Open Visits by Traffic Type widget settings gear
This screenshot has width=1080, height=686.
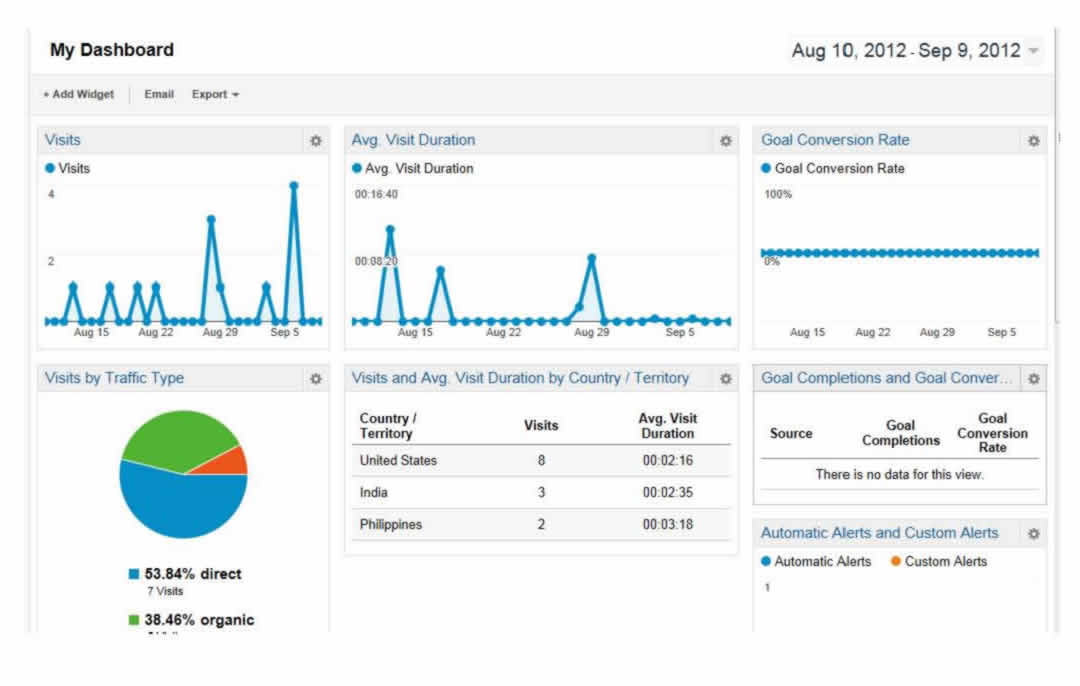point(316,379)
